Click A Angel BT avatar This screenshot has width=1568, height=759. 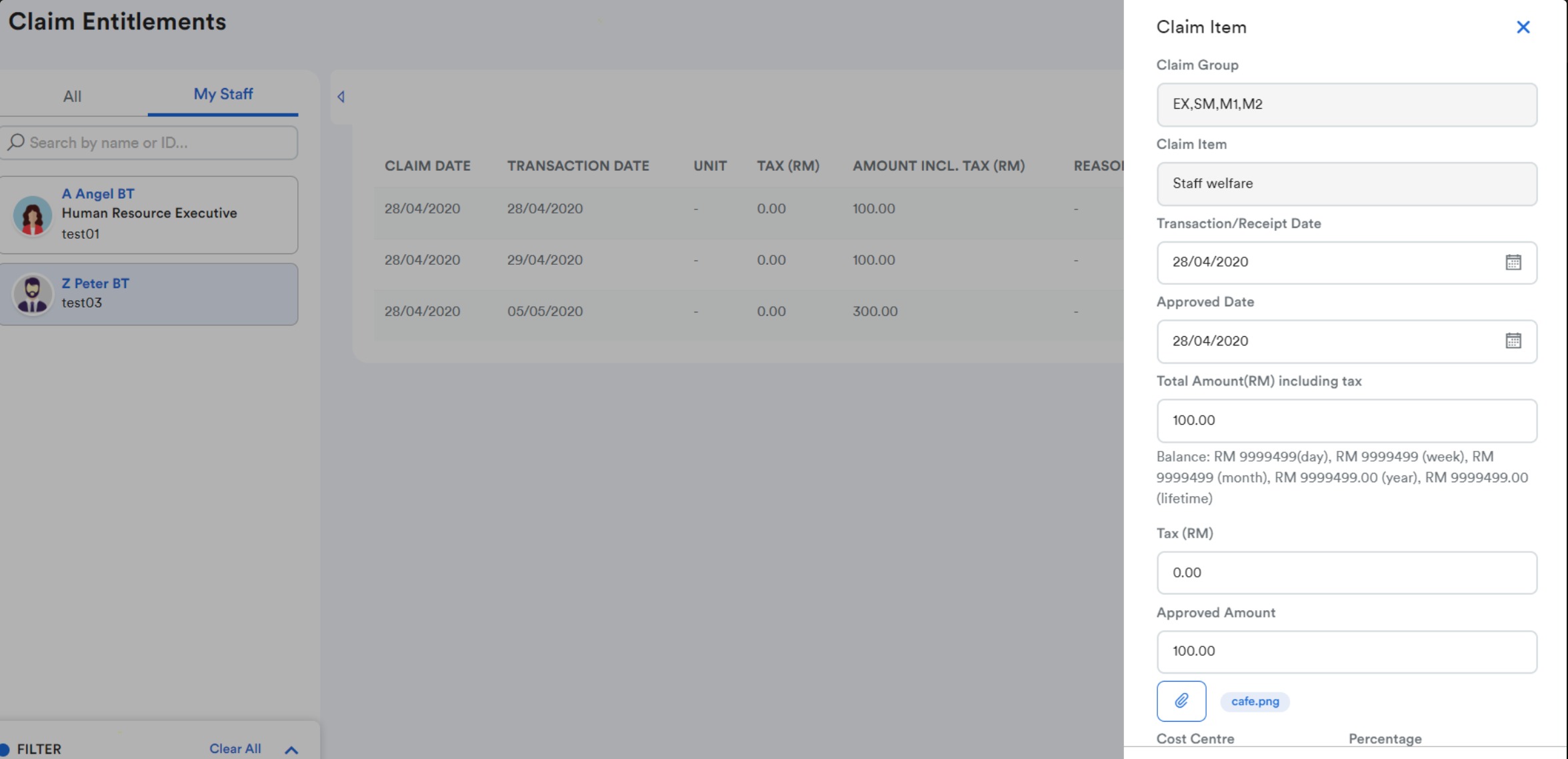[32, 215]
